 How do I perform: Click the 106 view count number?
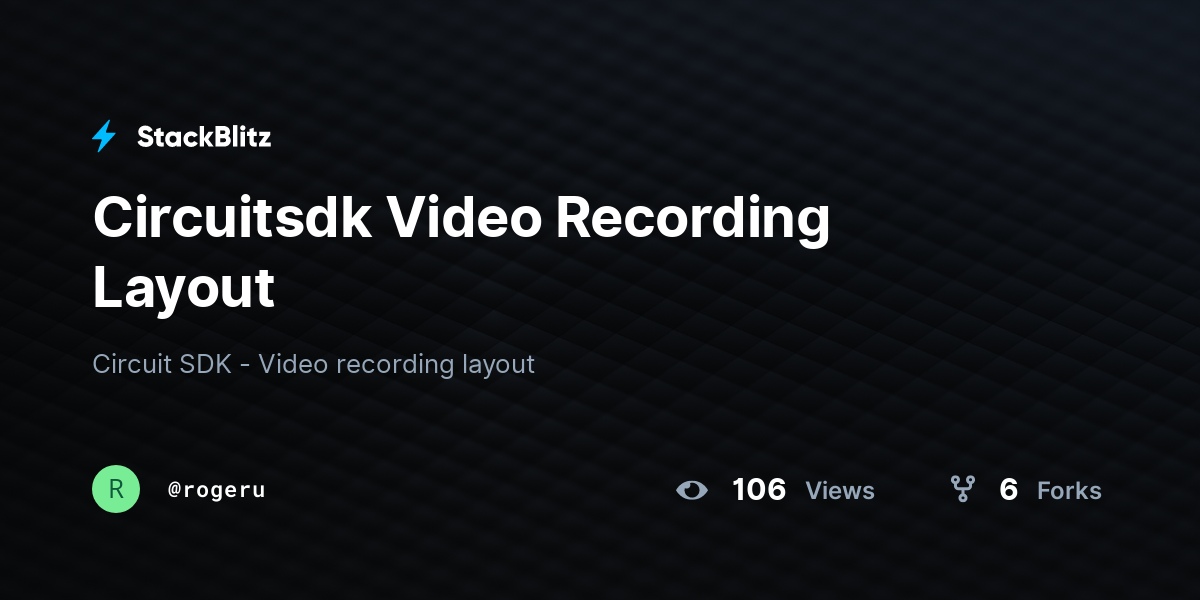759,490
